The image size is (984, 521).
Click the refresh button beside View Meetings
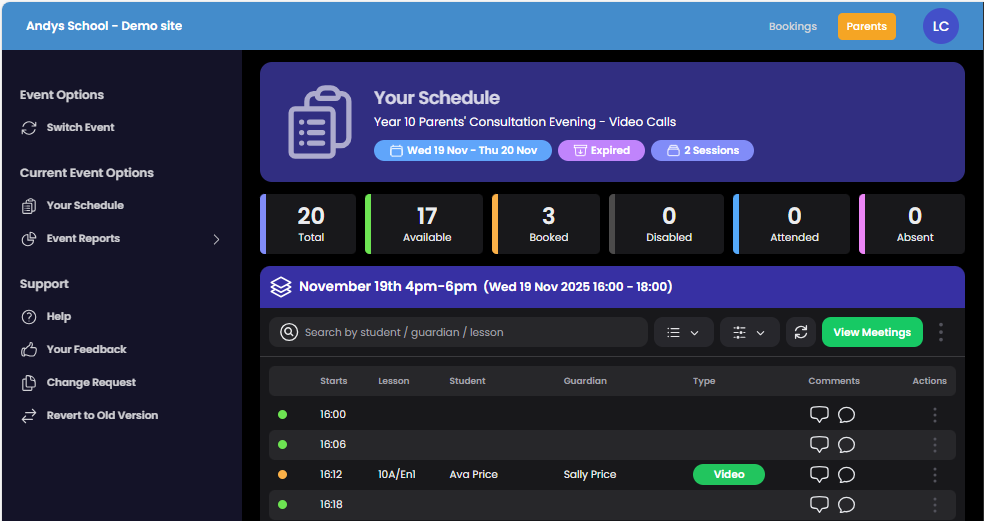tap(801, 332)
